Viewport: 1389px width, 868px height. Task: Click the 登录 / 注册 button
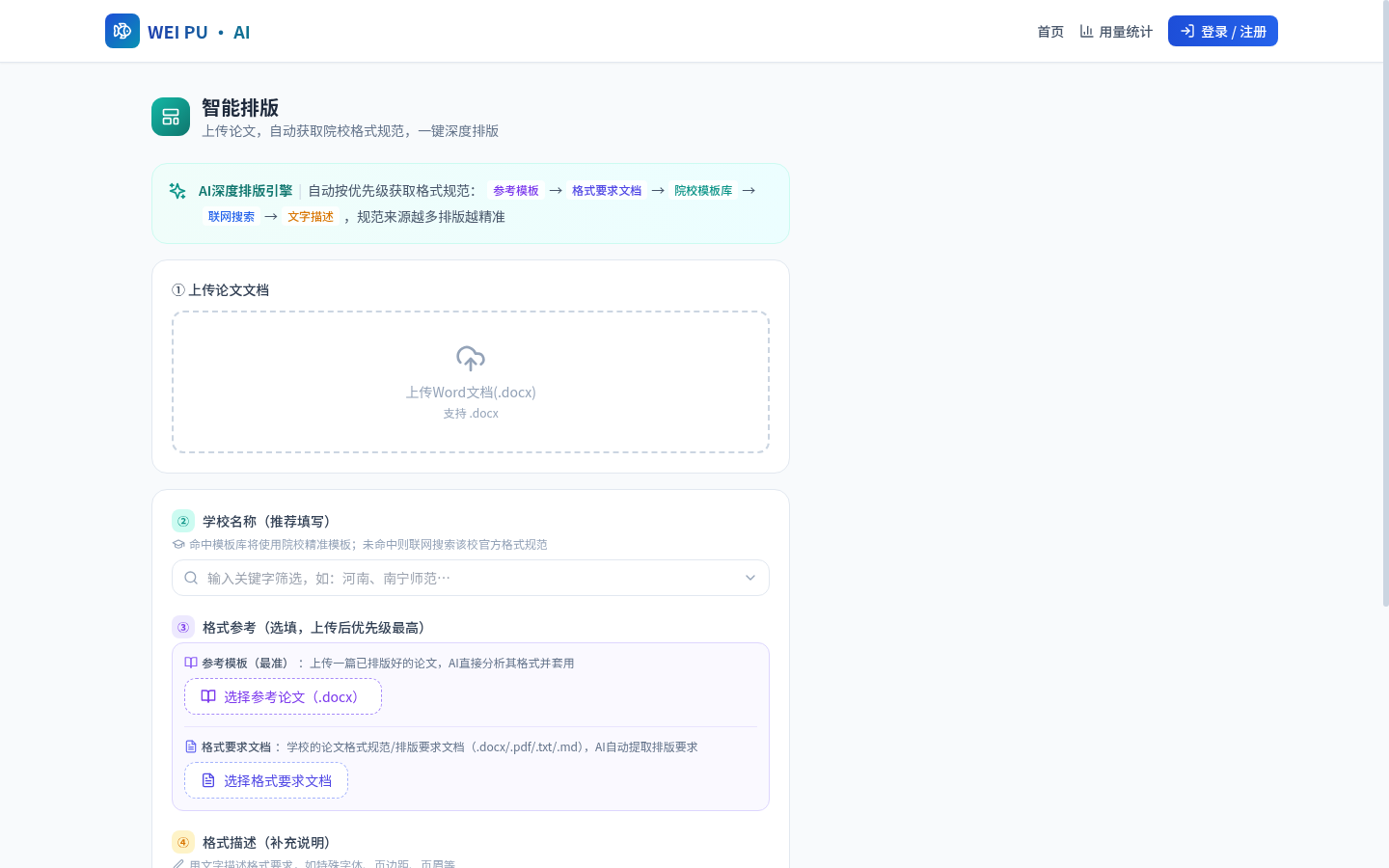click(x=1223, y=31)
